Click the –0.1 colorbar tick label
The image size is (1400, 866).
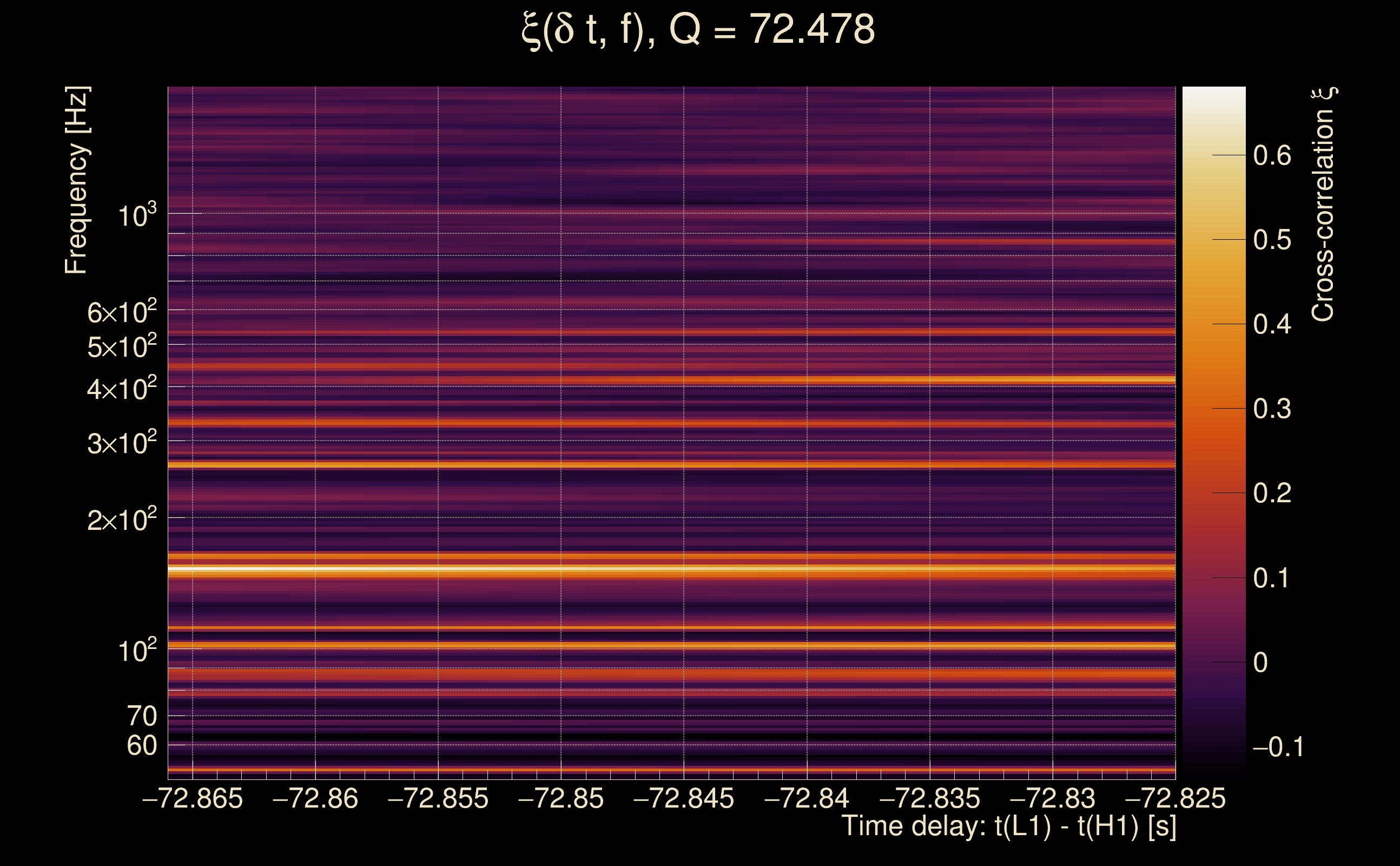pos(1278,747)
